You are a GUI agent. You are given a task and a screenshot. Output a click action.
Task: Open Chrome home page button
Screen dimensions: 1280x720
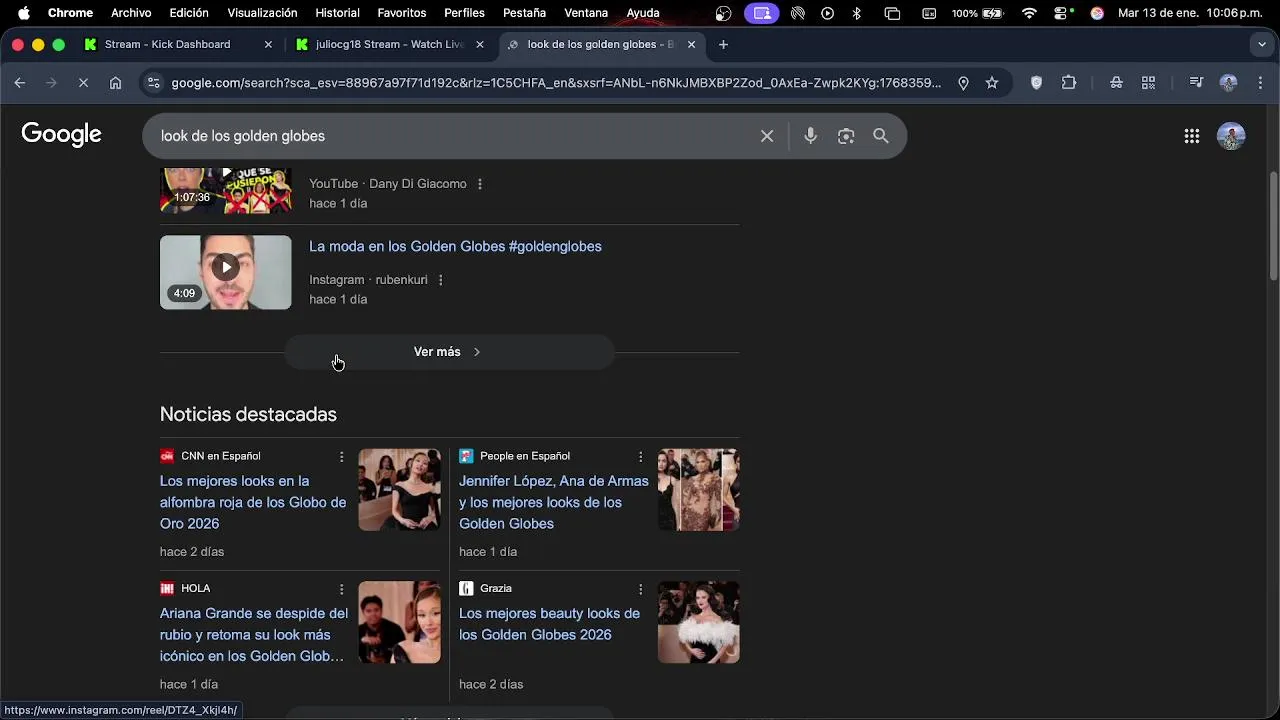pos(116,83)
